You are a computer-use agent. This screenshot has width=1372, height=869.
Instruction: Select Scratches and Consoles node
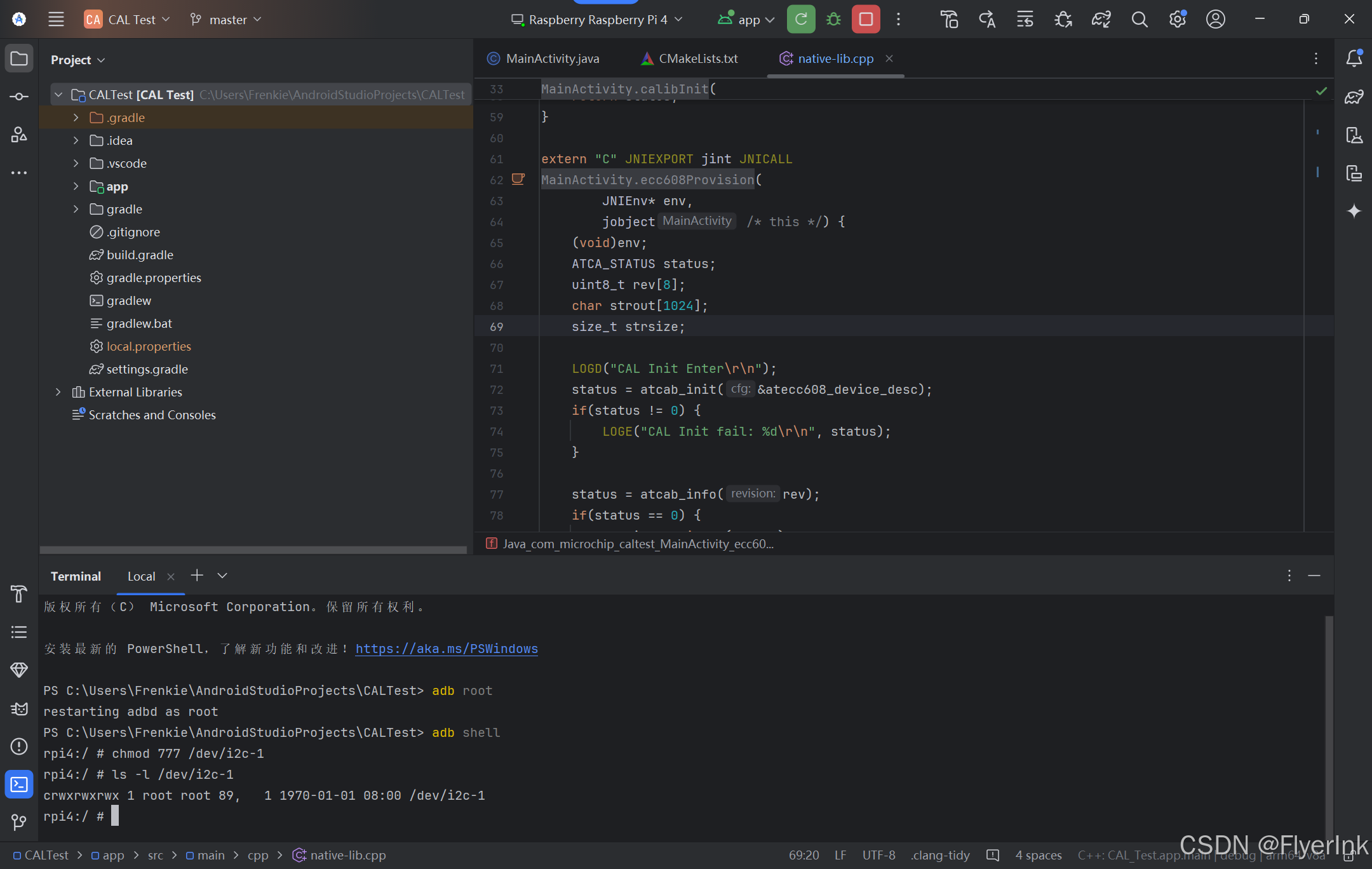tap(152, 415)
